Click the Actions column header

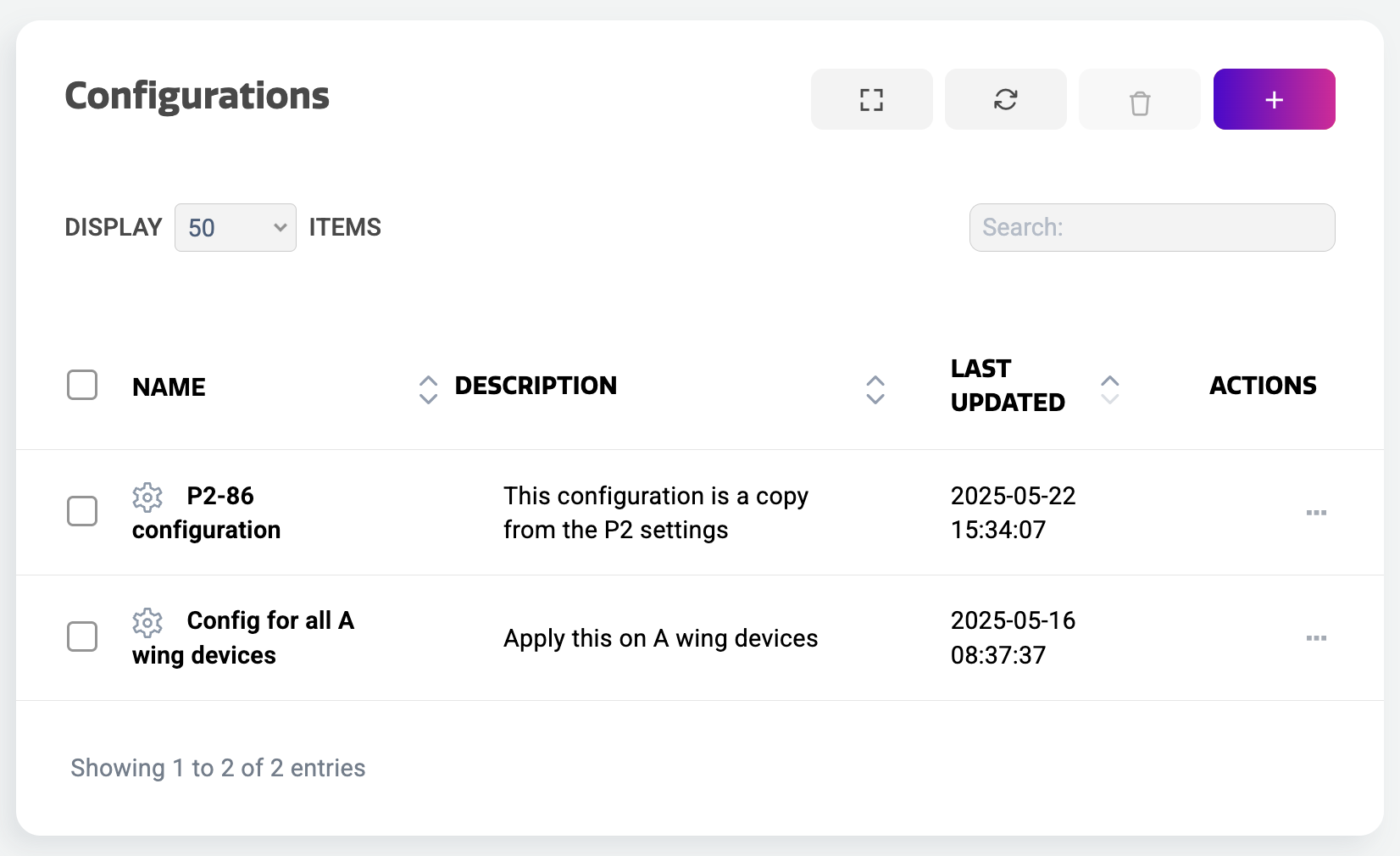click(1262, 386)
